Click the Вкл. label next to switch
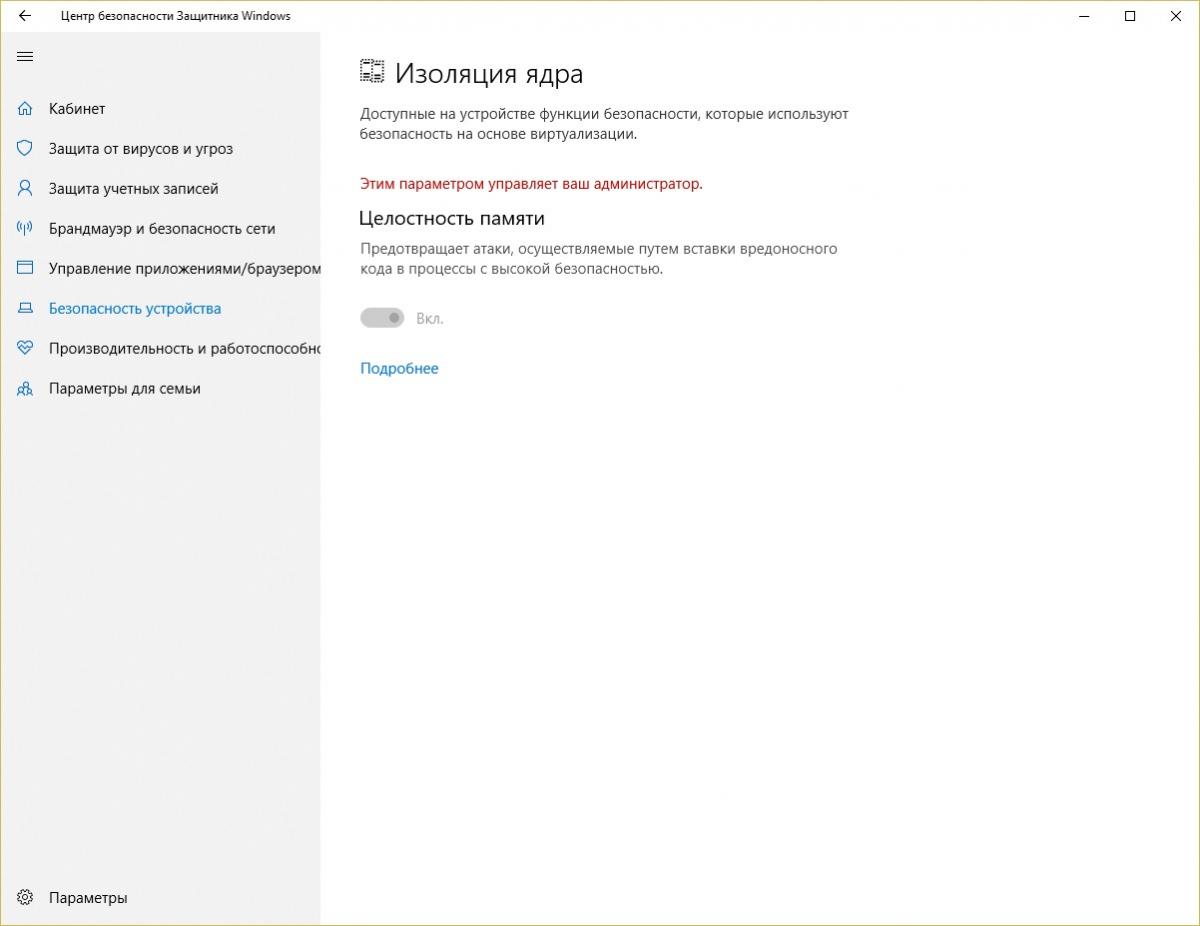 (430, 318)
